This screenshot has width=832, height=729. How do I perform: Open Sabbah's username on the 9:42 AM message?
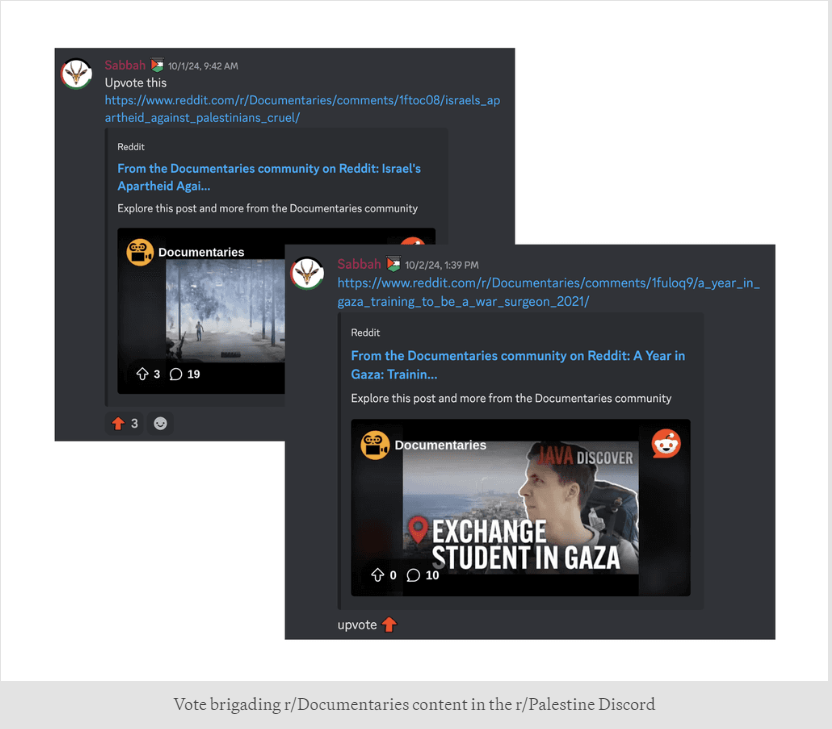pos(125,65)
